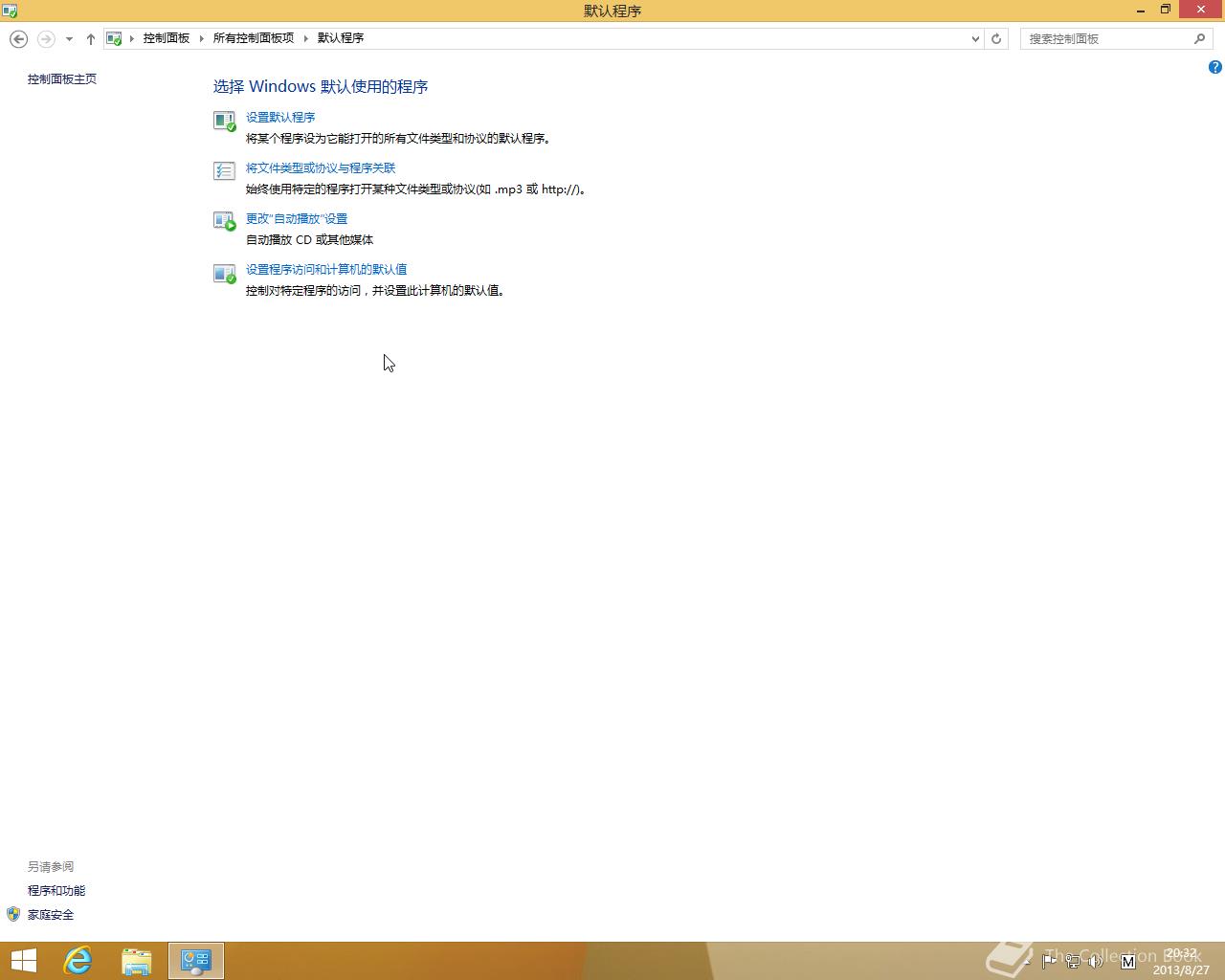Click the taskbar clock and date
Viewport: 1225px width, 980px height.
tap(1182, 961)
